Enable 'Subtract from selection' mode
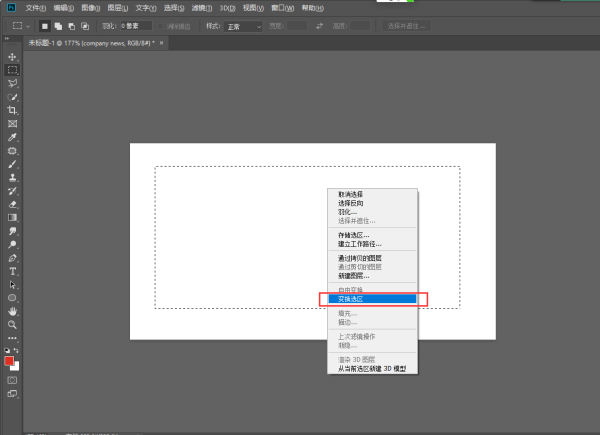This screenshot has height=435, width=600. click(71, 25)
